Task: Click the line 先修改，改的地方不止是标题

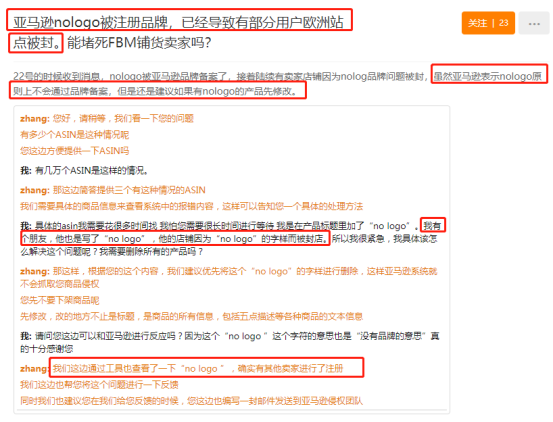Action: [192, 316]
